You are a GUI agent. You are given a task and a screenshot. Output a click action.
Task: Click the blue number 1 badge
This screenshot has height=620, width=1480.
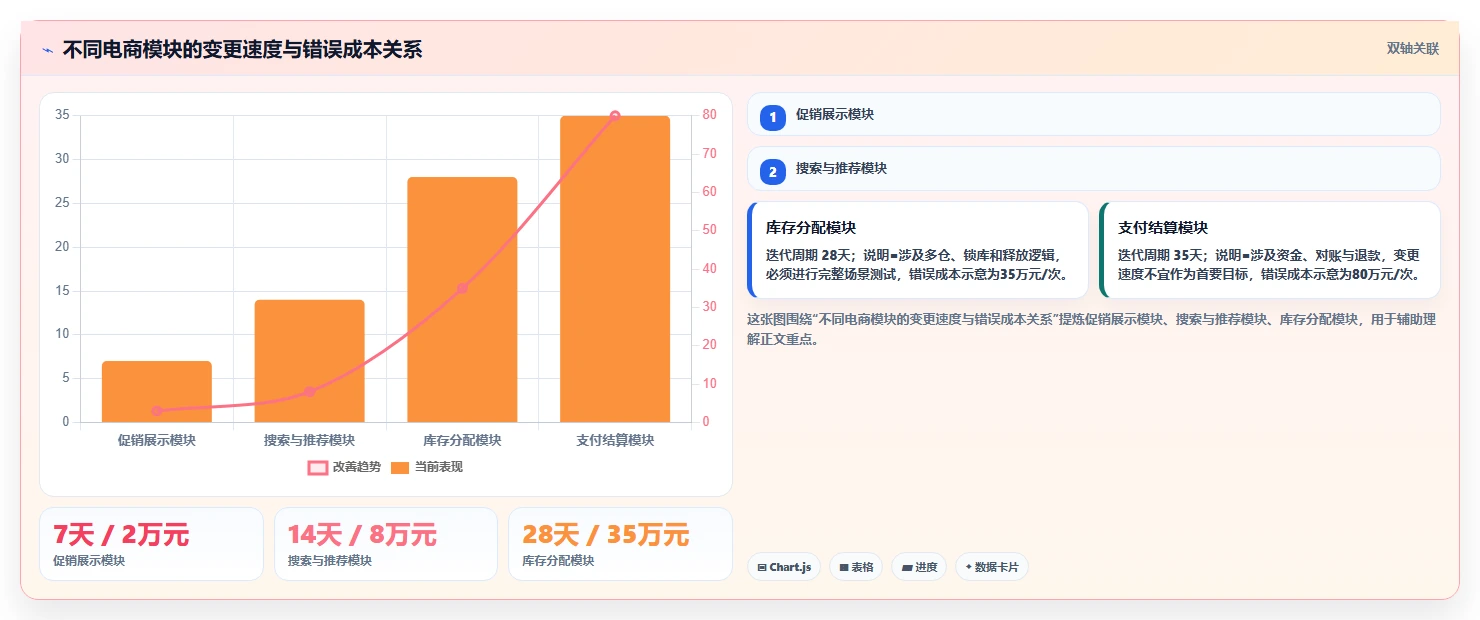pos(773,117)
